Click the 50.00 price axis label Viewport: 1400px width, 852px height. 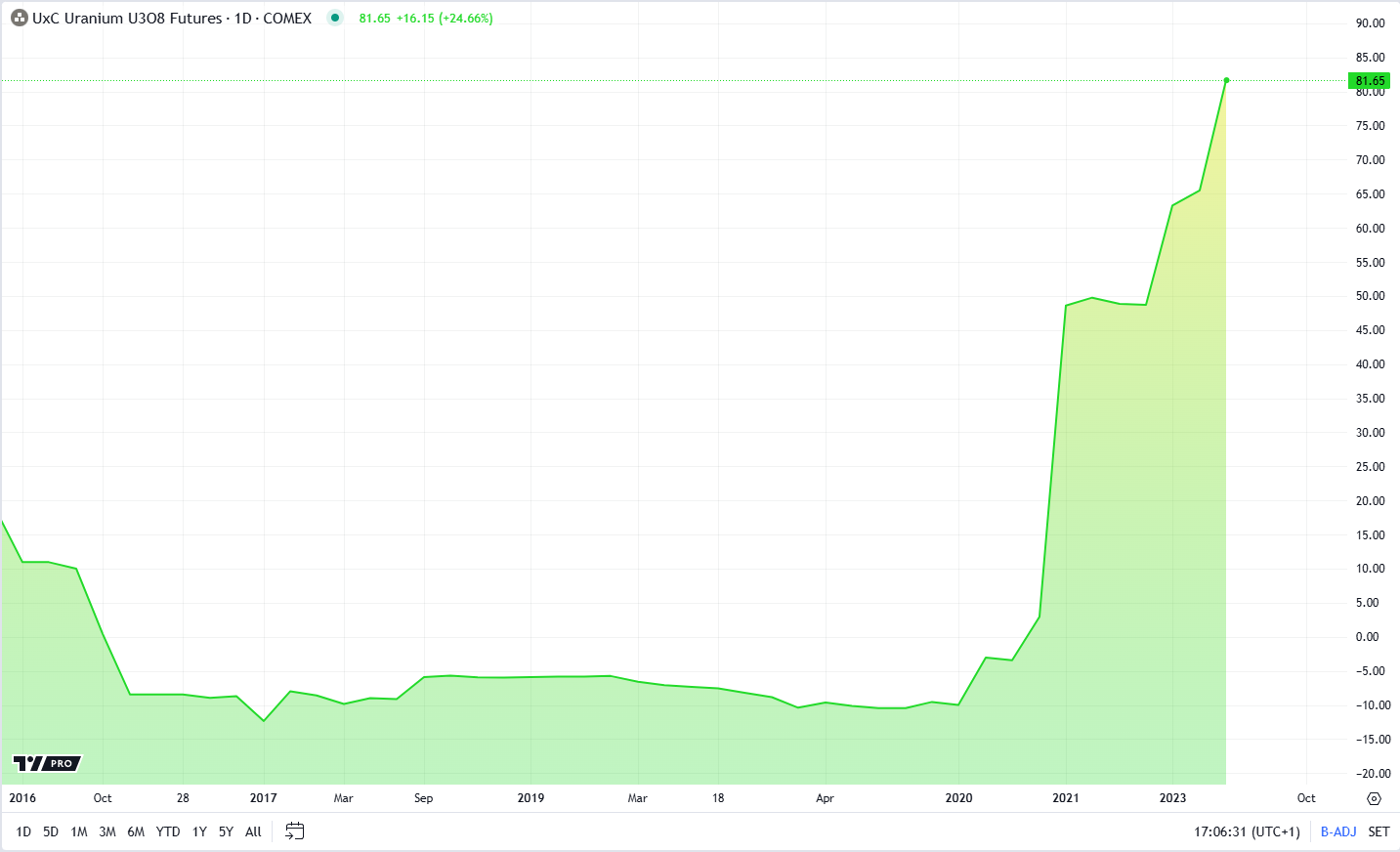[1371, 296]
